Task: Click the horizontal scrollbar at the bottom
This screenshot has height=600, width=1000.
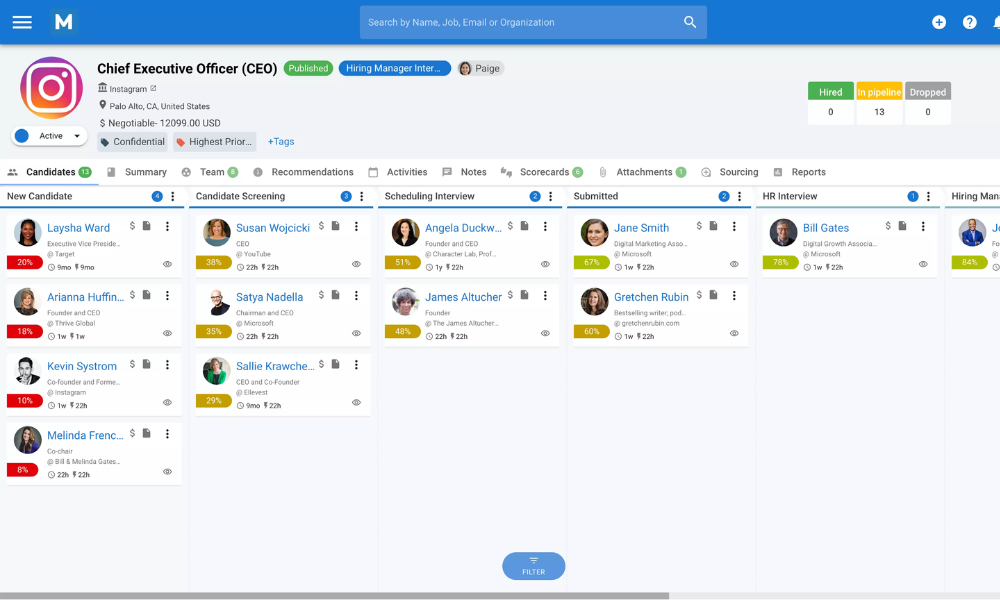Action: [334, 596]
